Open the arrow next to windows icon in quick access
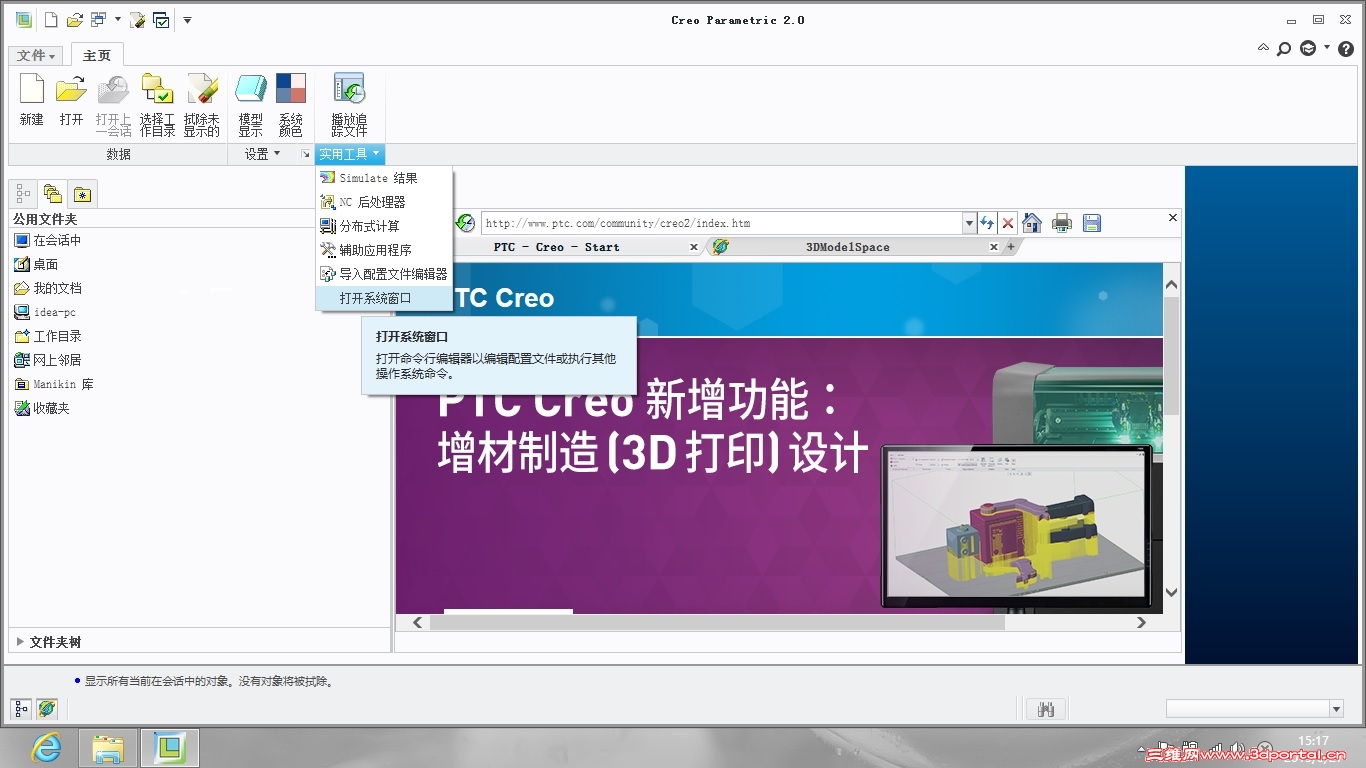The width and height of the screenshot is (1366, 768). [118, 20]
